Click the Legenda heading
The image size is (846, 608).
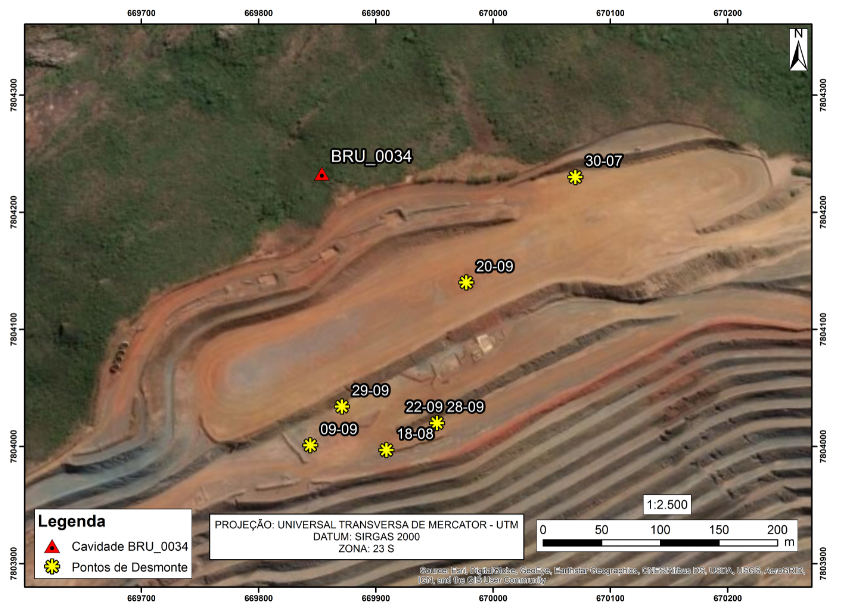click(72, 522)
